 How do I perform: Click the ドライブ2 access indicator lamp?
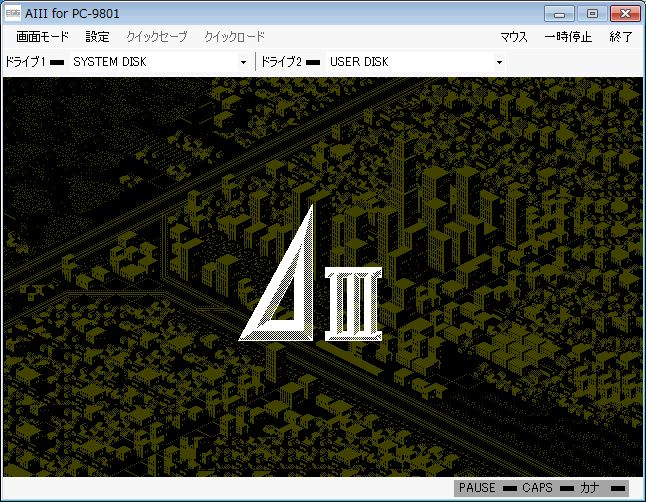click(x=313, y=62)
